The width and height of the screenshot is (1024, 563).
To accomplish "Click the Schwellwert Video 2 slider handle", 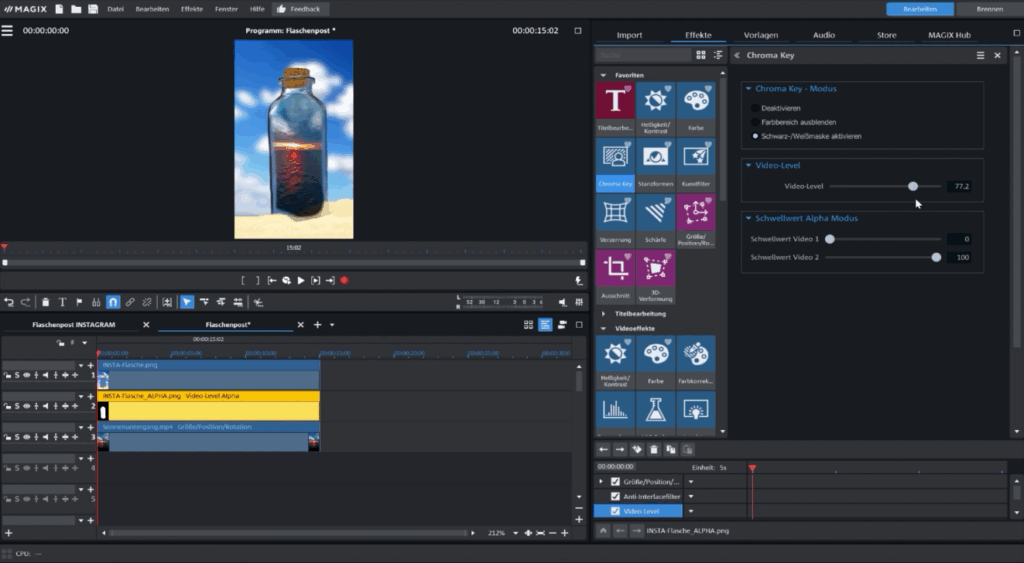I will (x=936, y=257).
